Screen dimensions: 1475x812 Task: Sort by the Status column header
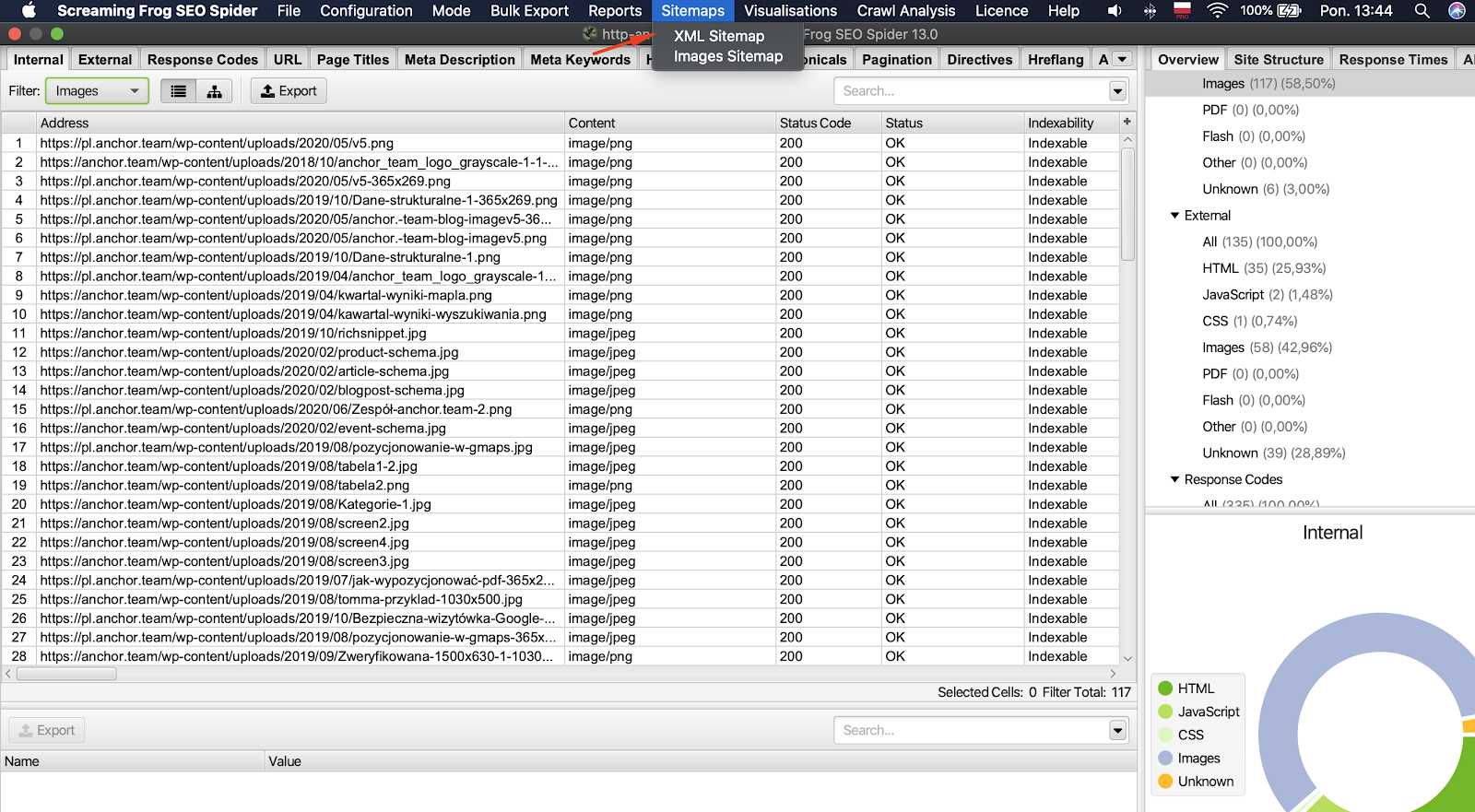tap(953, 123)
